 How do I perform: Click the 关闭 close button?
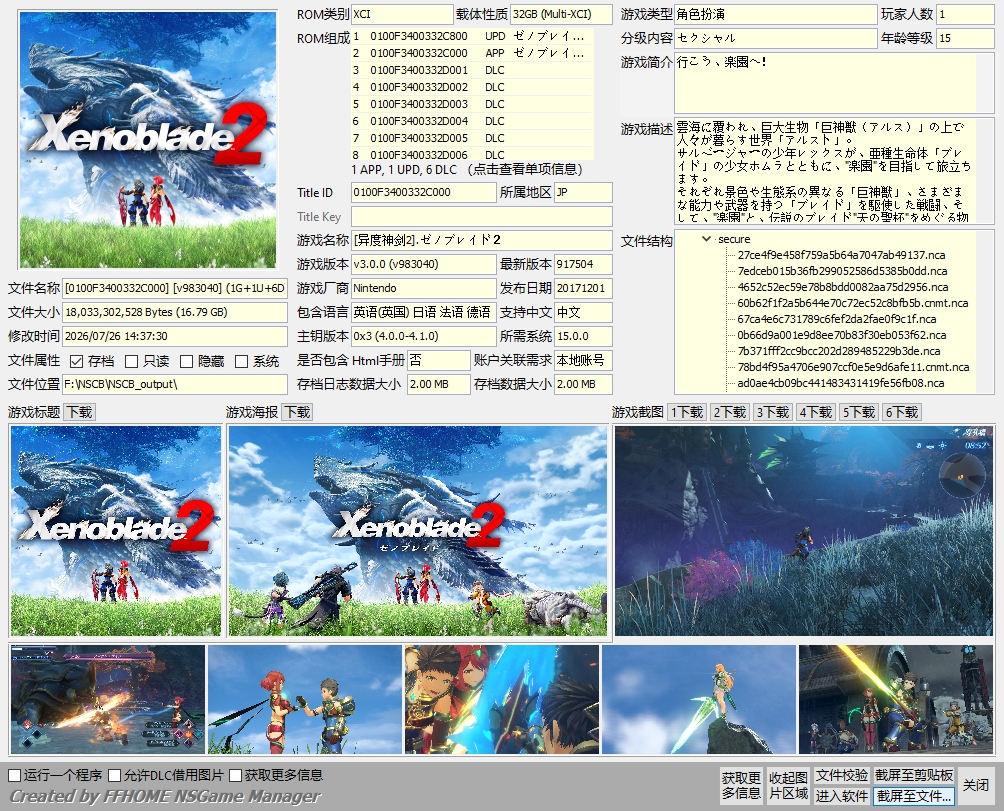coord(975,785)
